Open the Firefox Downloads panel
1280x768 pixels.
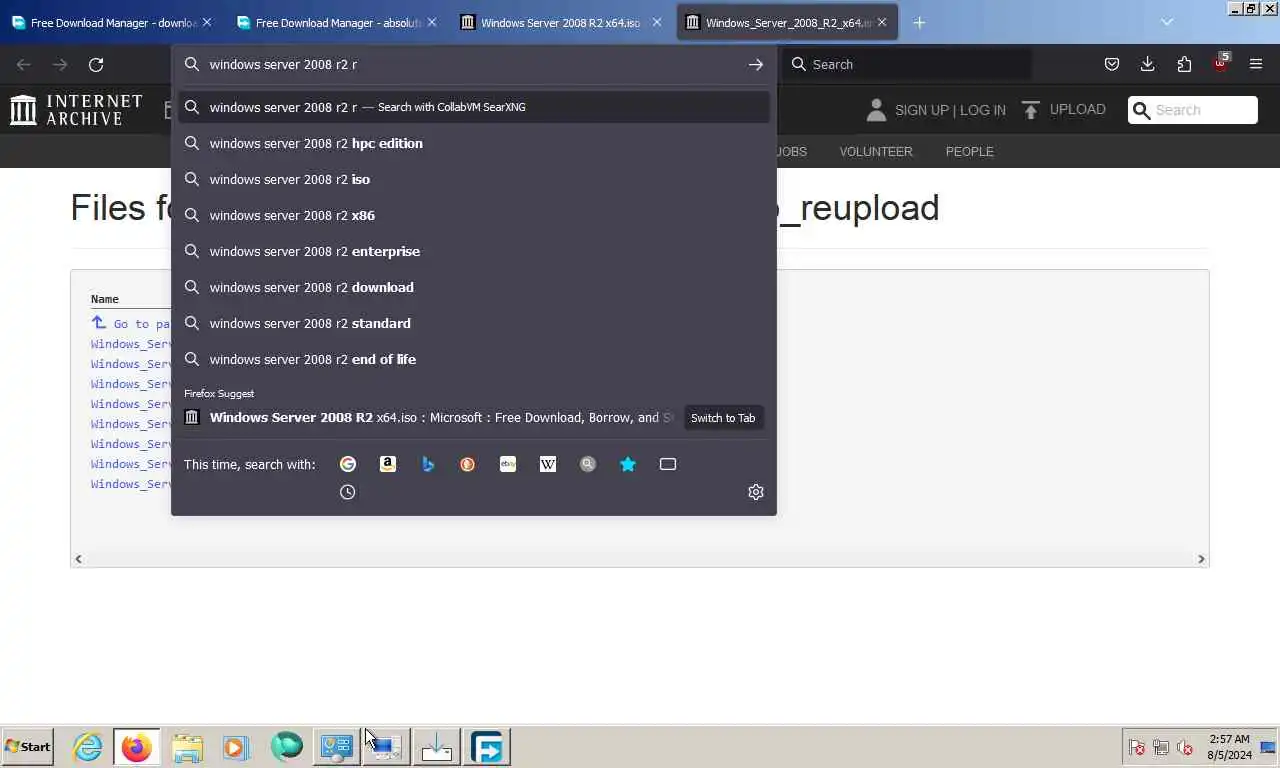click(1148, 64)
